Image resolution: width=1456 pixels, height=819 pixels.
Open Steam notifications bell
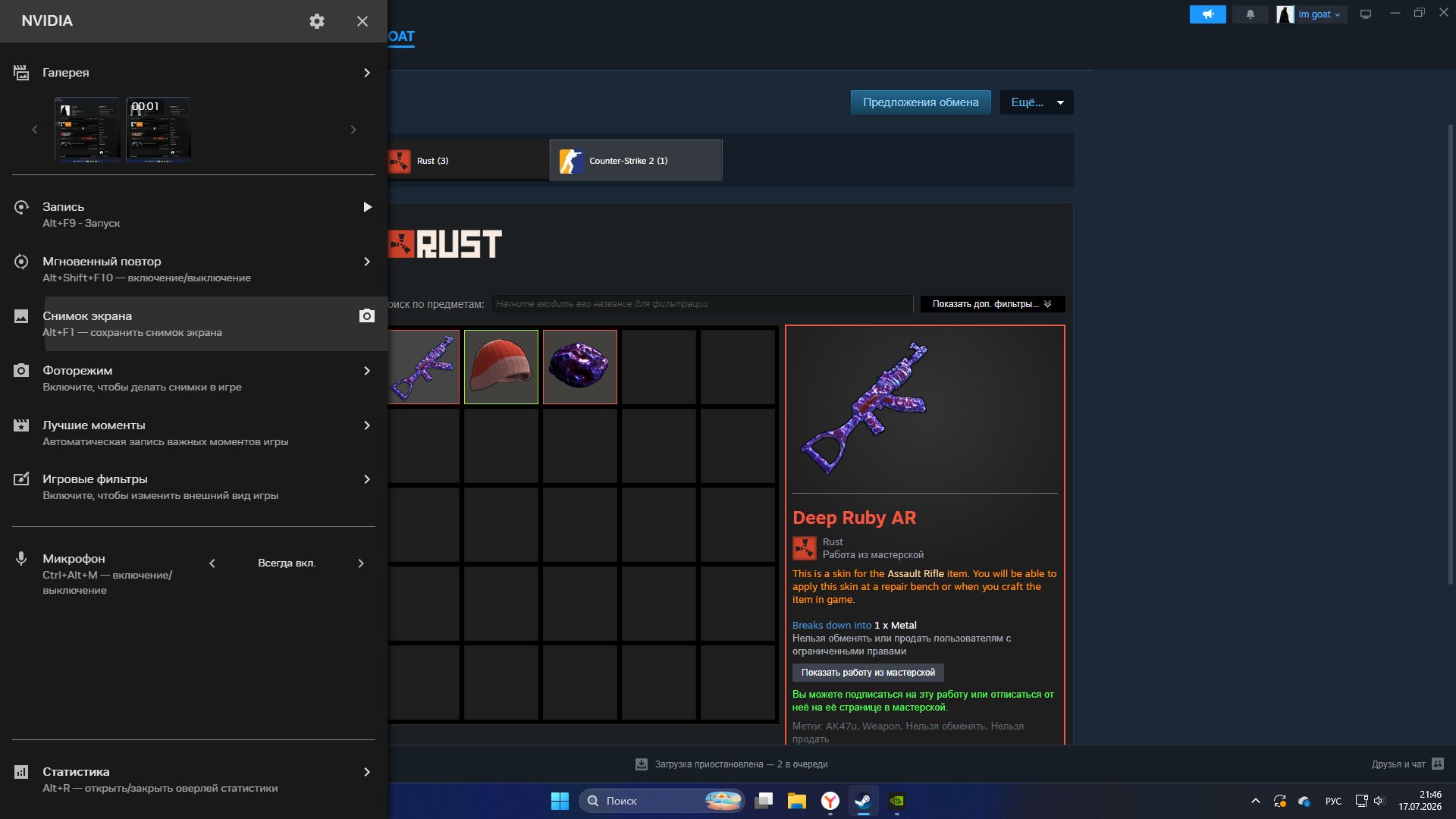(1250, 14)
